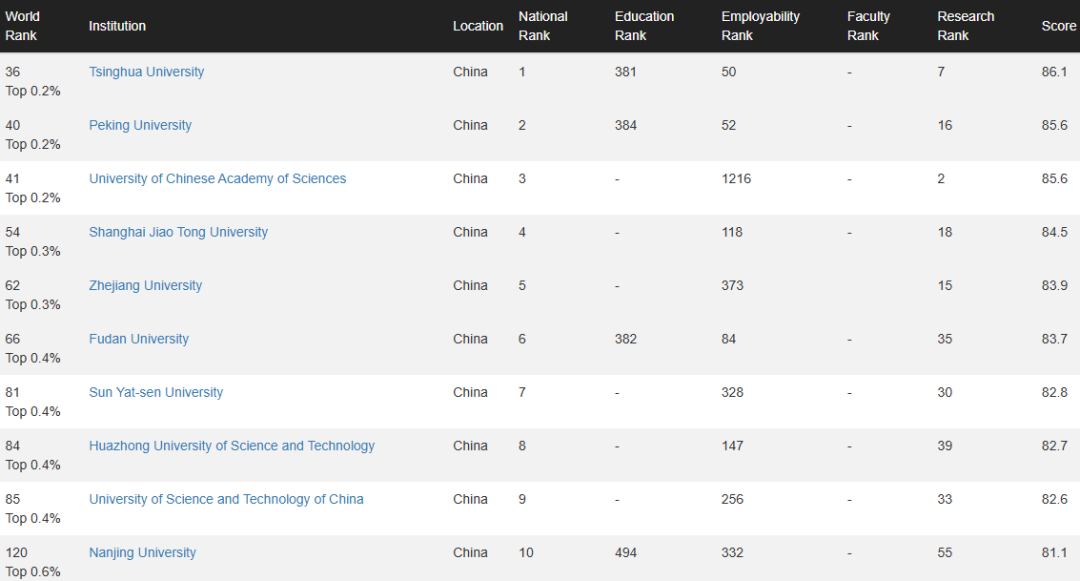Open the Sun Yat-sen University link
This screenshot has height=581, width=1080.
click(156, 392)
